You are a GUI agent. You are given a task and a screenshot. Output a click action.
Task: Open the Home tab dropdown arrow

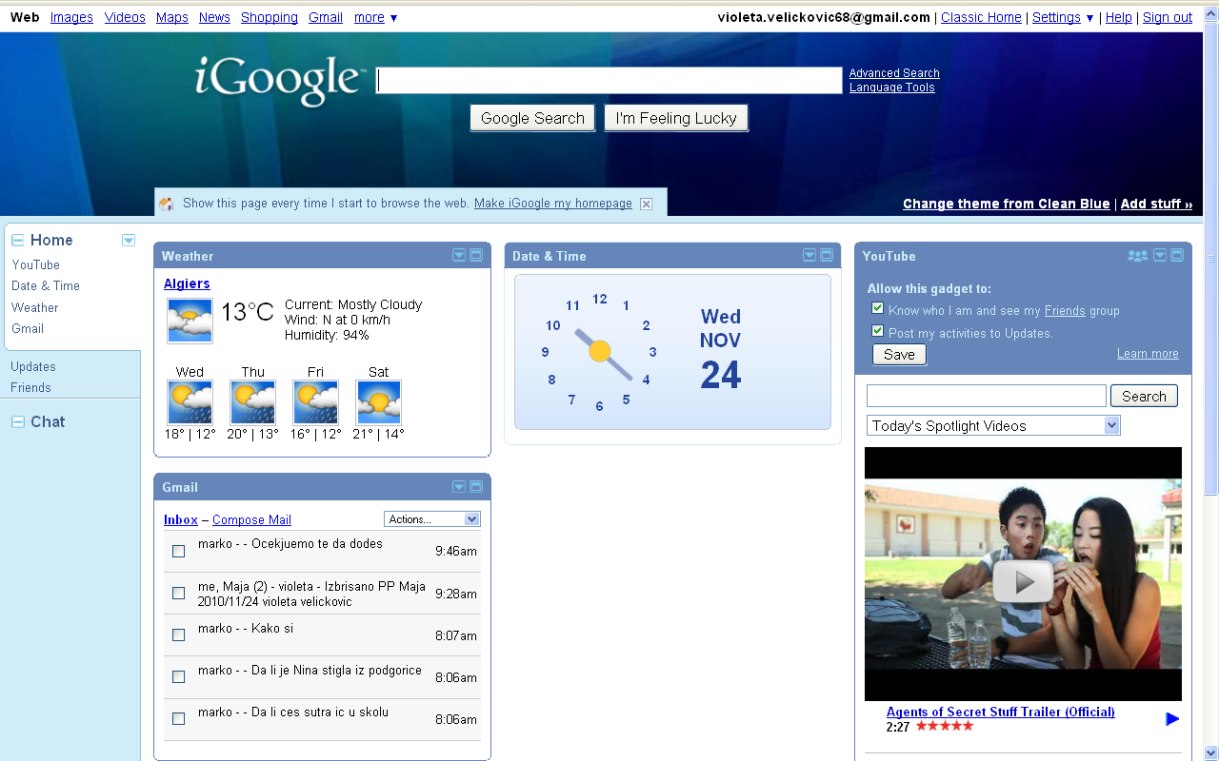128,240
